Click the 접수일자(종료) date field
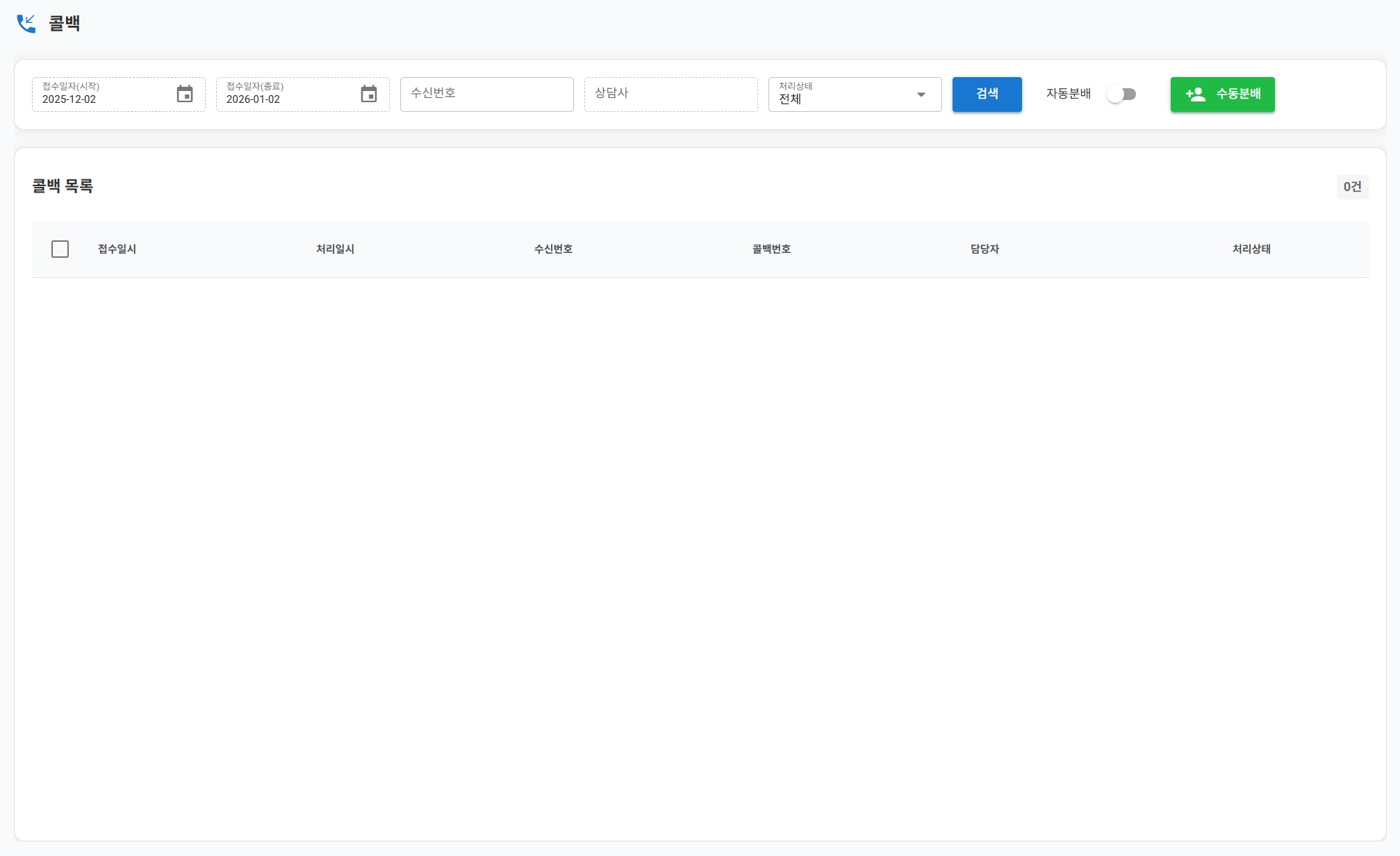 [x=288, y=94]
